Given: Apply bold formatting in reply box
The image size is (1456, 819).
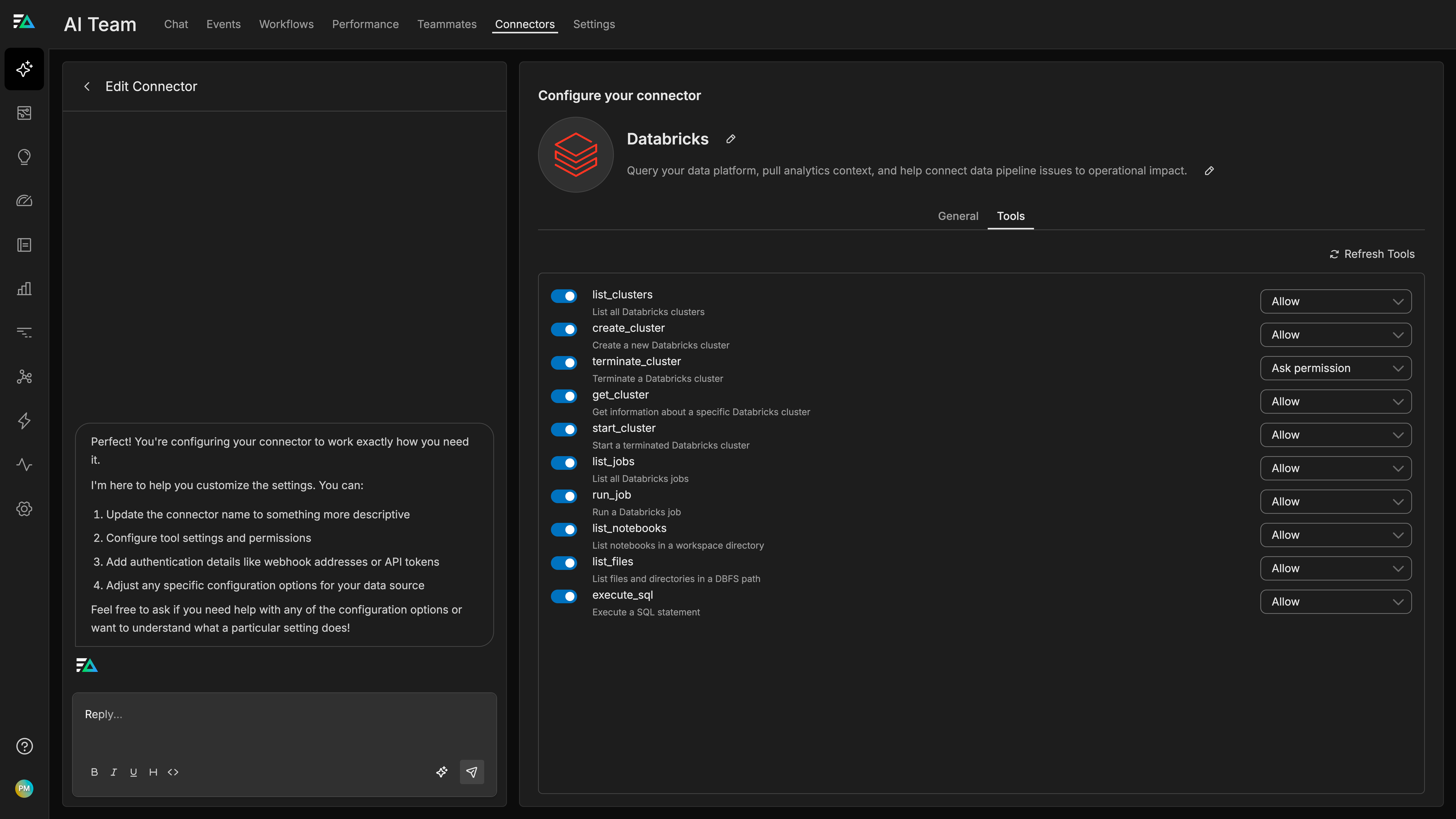Looking at the screenshot, I should click(x=94, y=772).
